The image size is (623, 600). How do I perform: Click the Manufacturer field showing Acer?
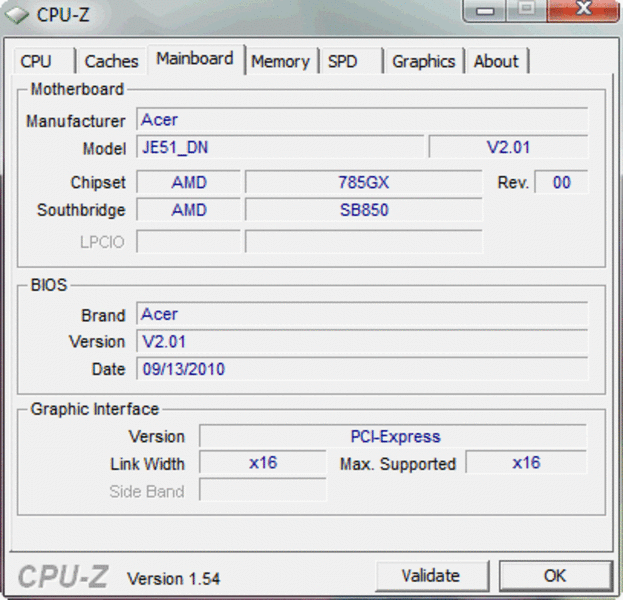[x=362, y=119]
